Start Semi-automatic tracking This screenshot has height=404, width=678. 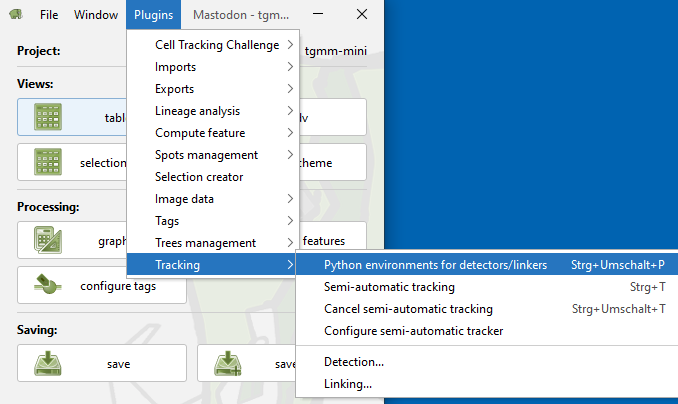[487, 287]
